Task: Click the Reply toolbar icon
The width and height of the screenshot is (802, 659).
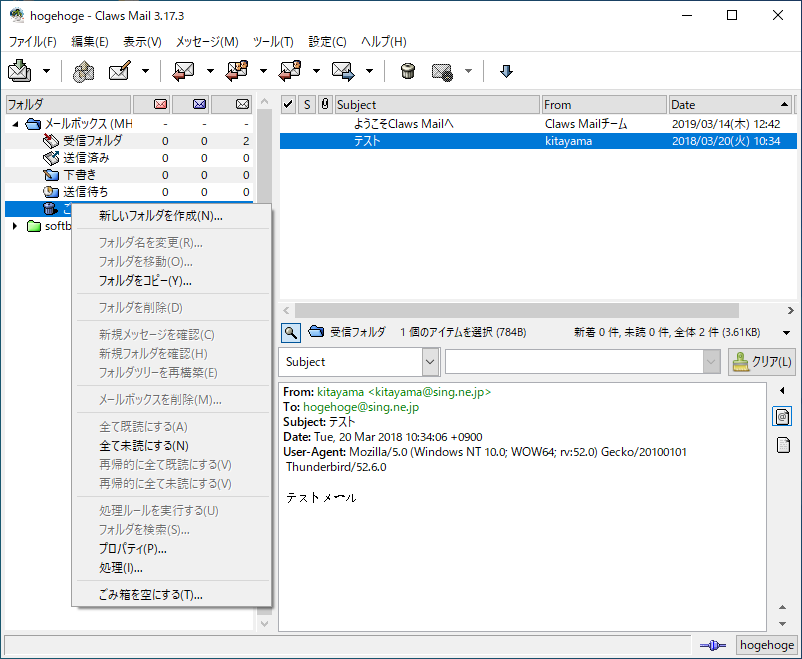Action: 184,71
